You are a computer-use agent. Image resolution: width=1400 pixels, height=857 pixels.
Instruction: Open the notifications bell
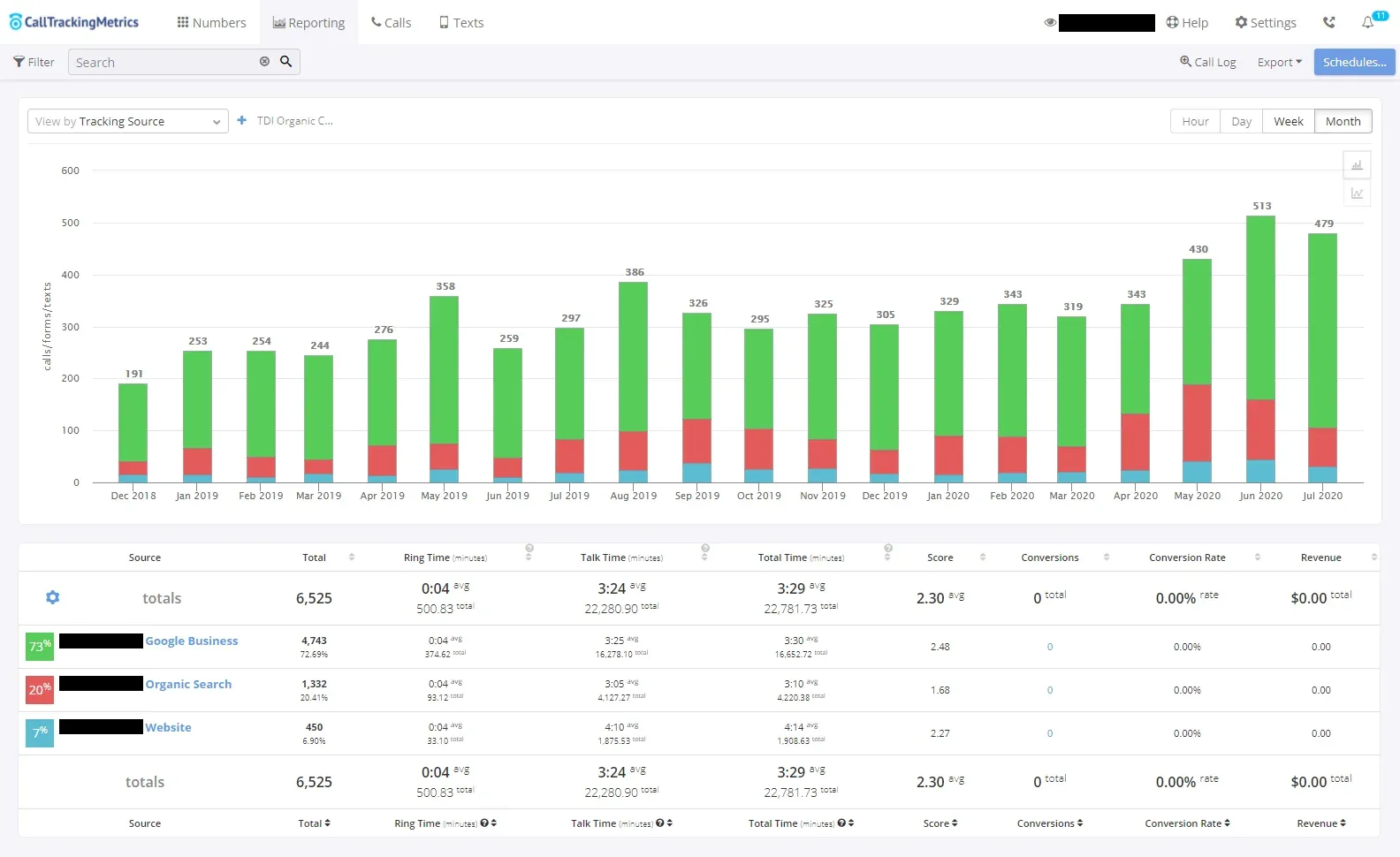(1368, 22)
